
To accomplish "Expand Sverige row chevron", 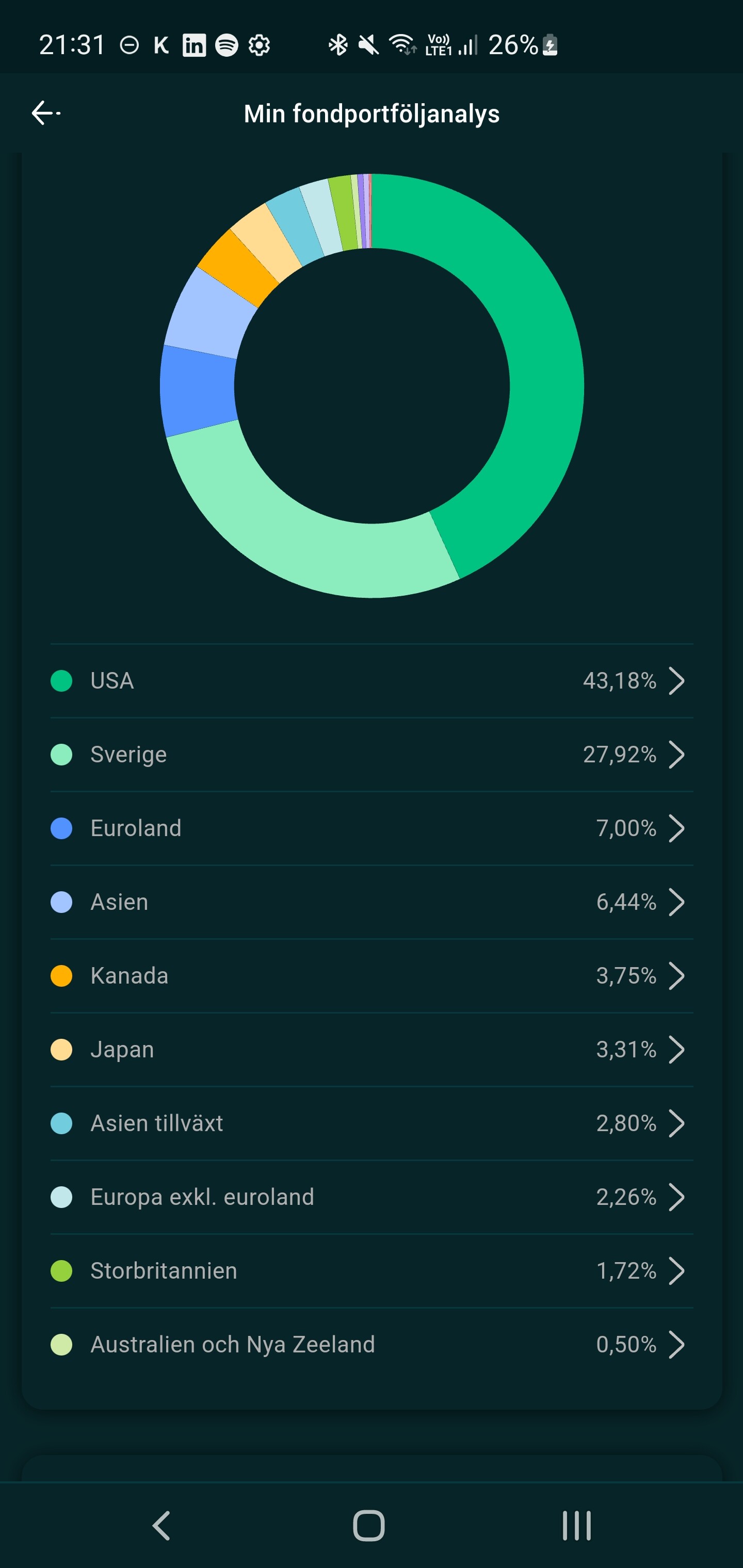I will point(676,755).
